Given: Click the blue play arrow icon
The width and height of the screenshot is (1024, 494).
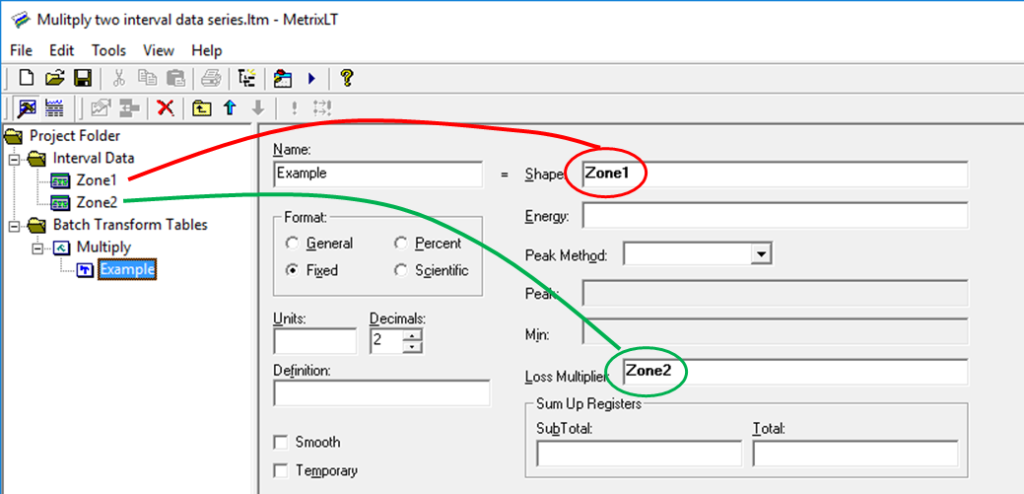Looking at the screenshot, I should 312,78.
